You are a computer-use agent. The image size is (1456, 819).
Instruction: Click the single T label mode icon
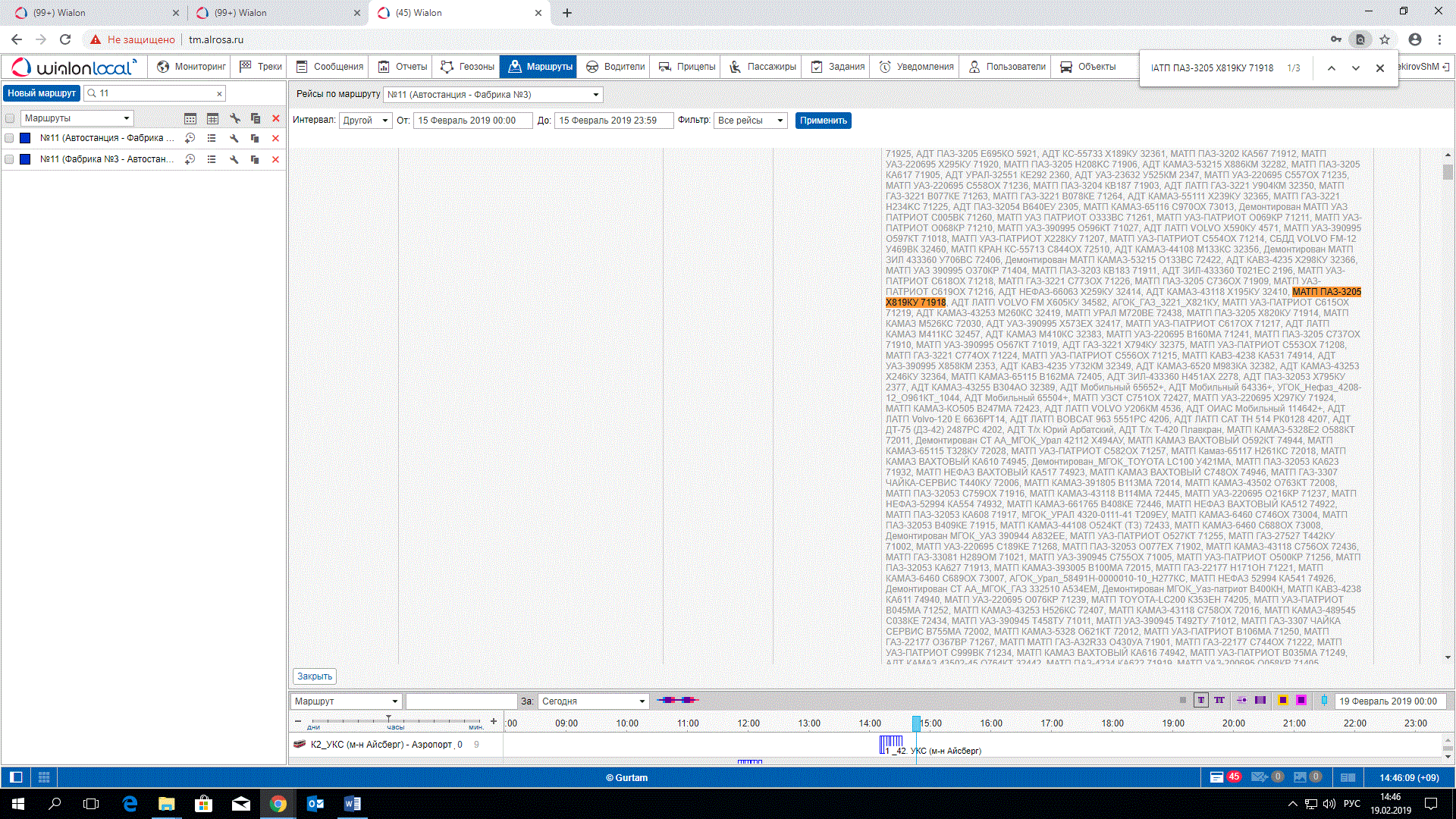pos(1200,701)
